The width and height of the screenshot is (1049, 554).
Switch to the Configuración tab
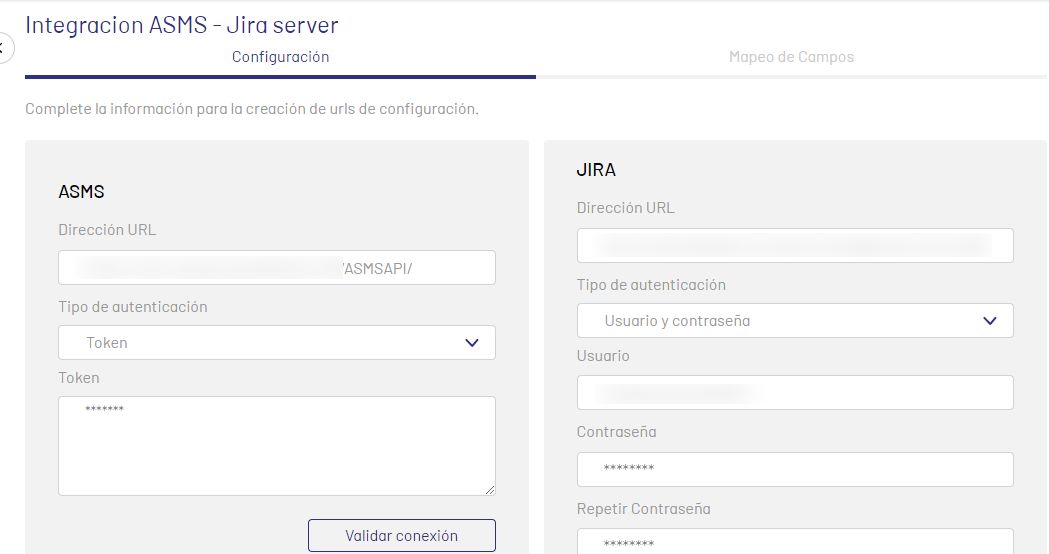click(280, 57)
